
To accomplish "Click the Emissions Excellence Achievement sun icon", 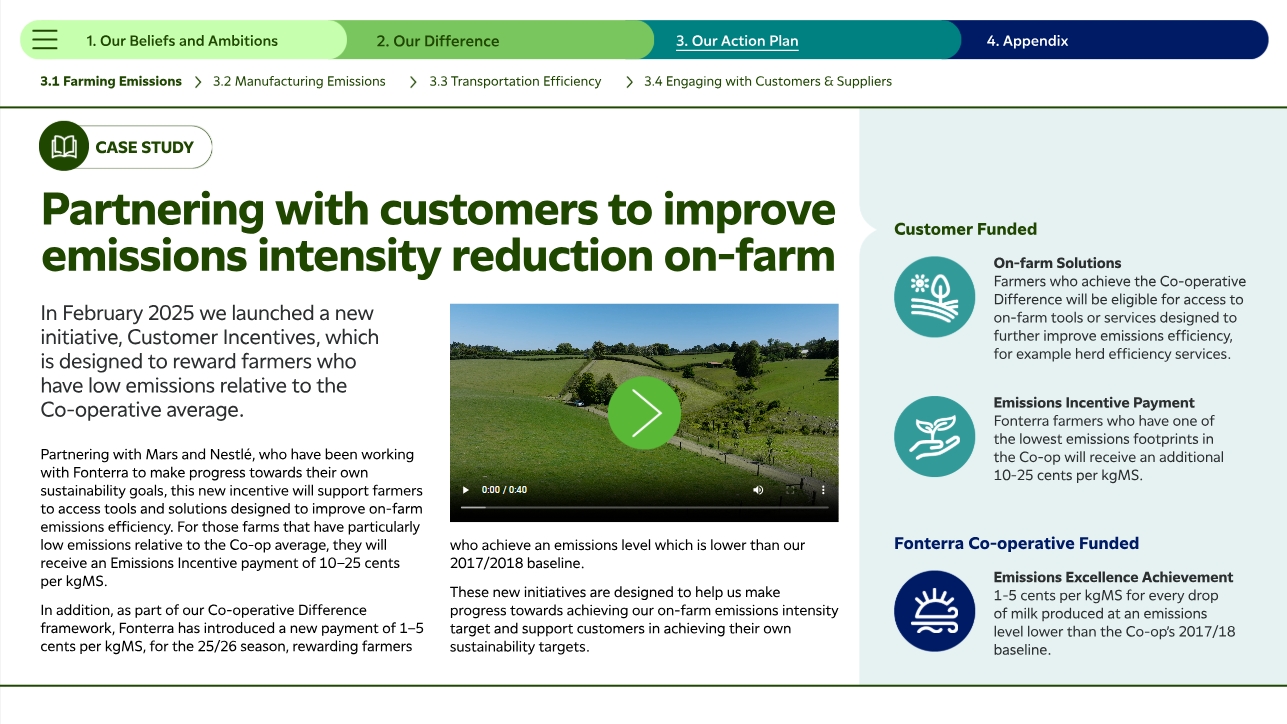I will [x=933, y=611].
